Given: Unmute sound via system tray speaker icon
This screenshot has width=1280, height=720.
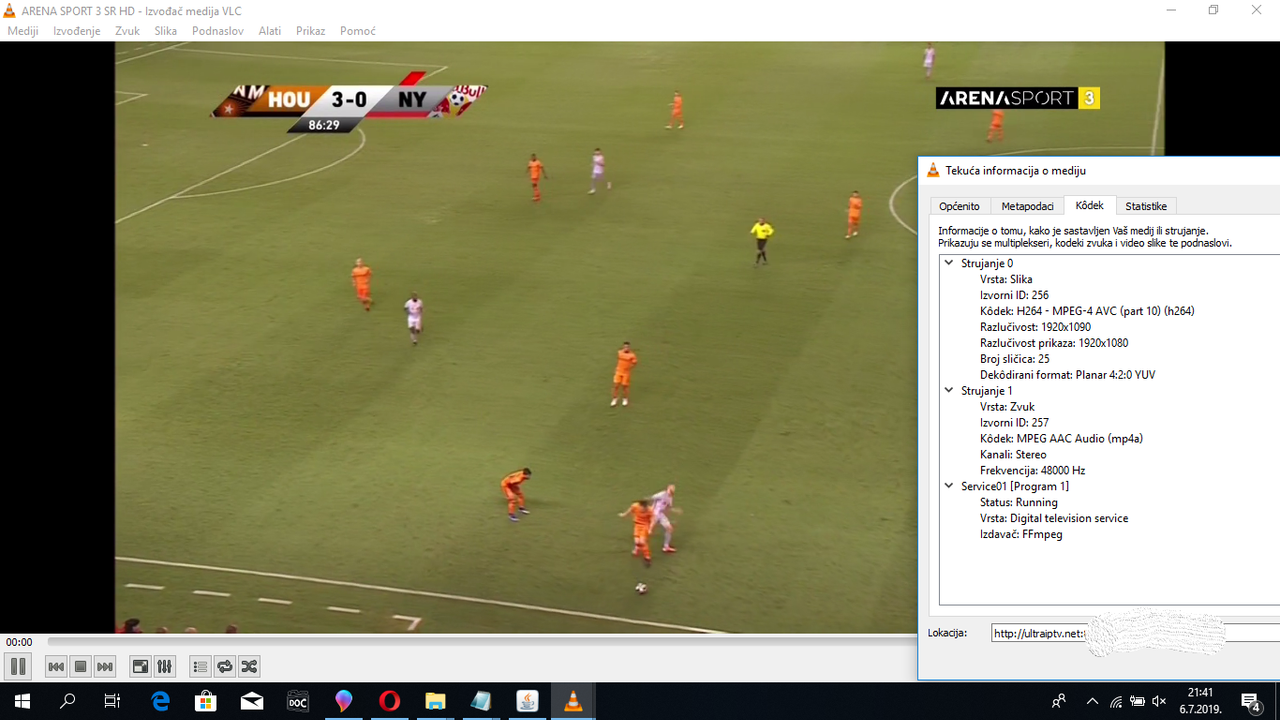Looking at the screenshot, I should coord(1159,701).
